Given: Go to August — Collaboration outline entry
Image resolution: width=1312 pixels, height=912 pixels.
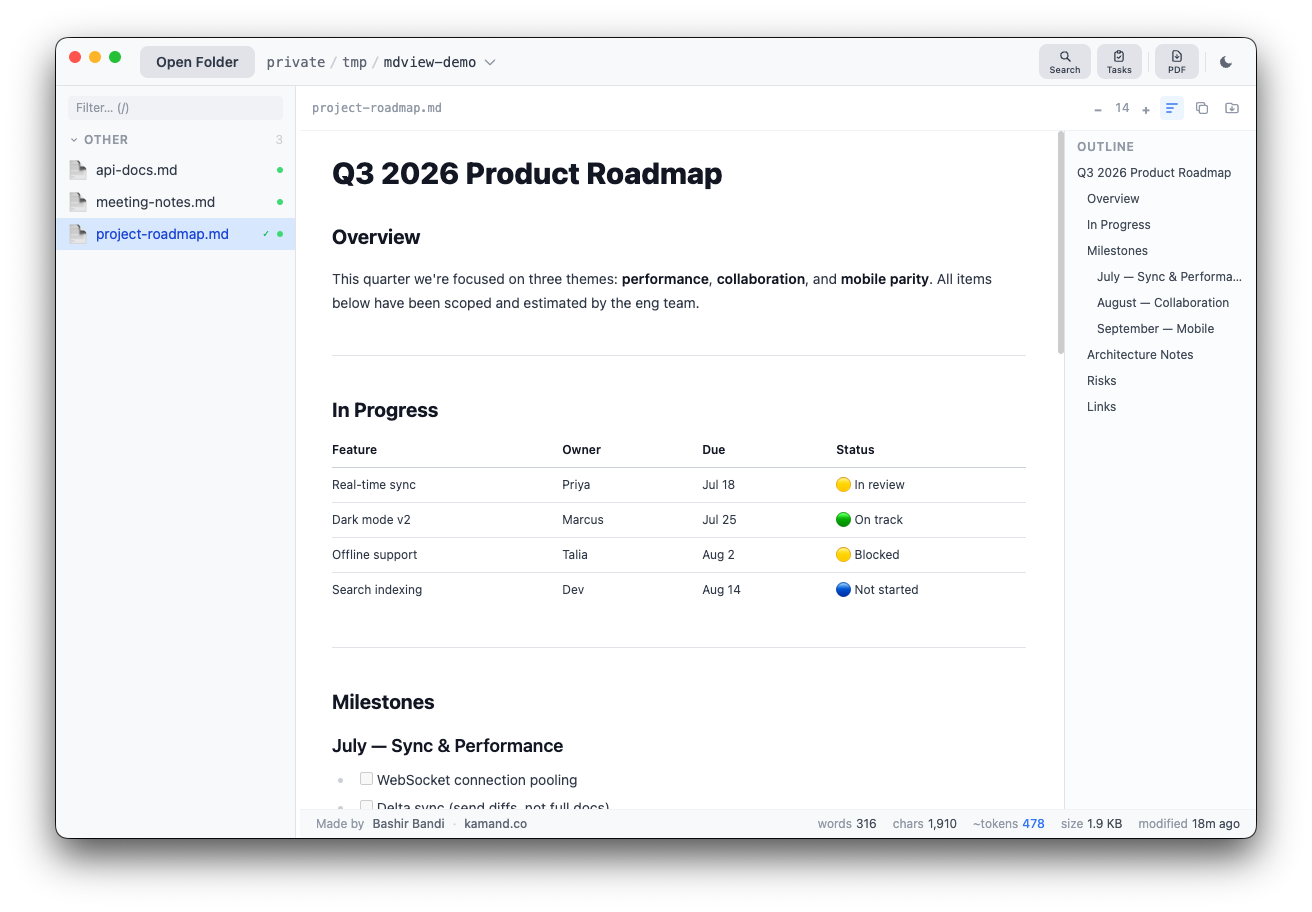Looking at the screenshot, I should tap(1163, 303).
